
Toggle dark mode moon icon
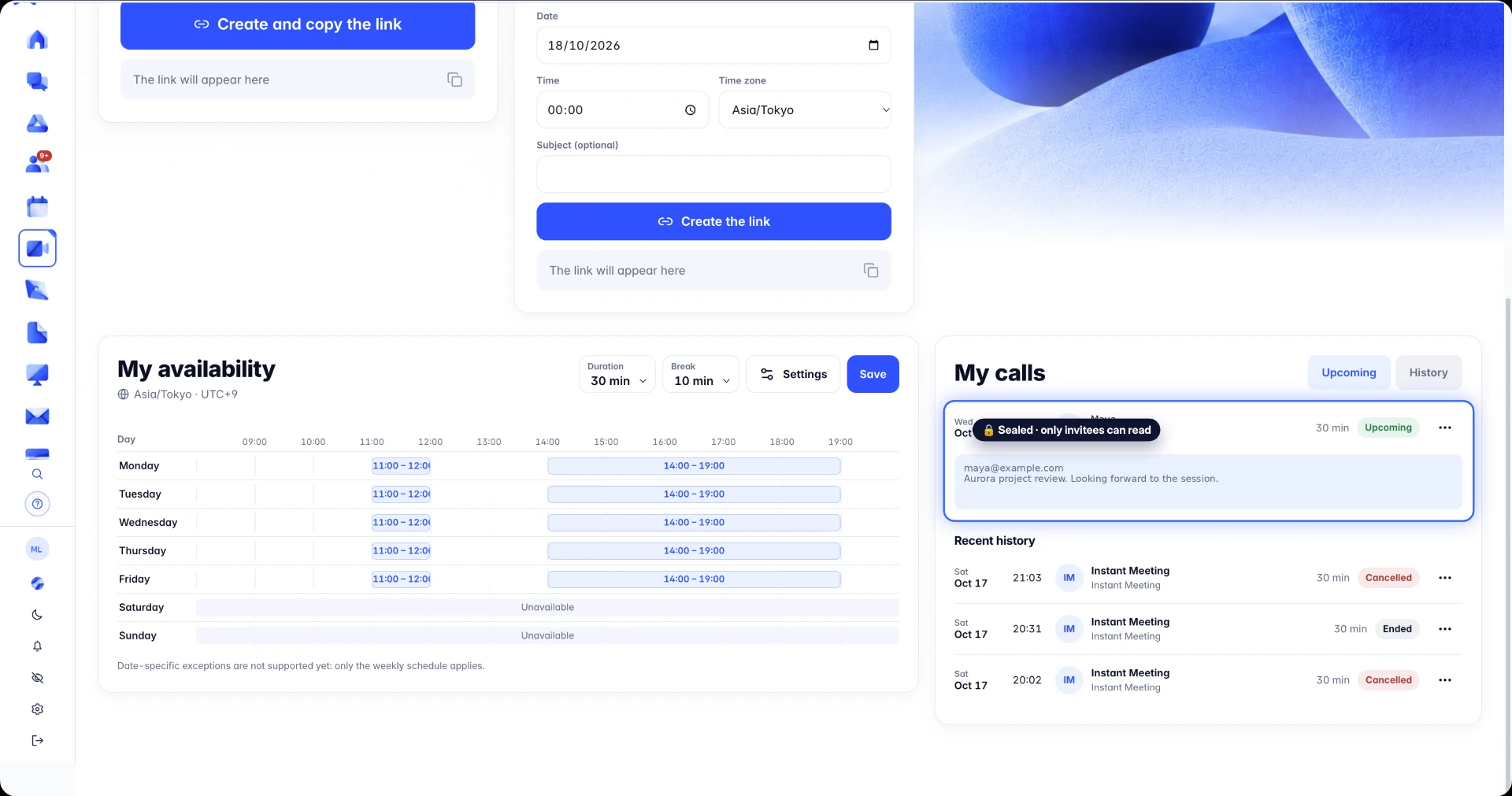(x=37, y=615)
